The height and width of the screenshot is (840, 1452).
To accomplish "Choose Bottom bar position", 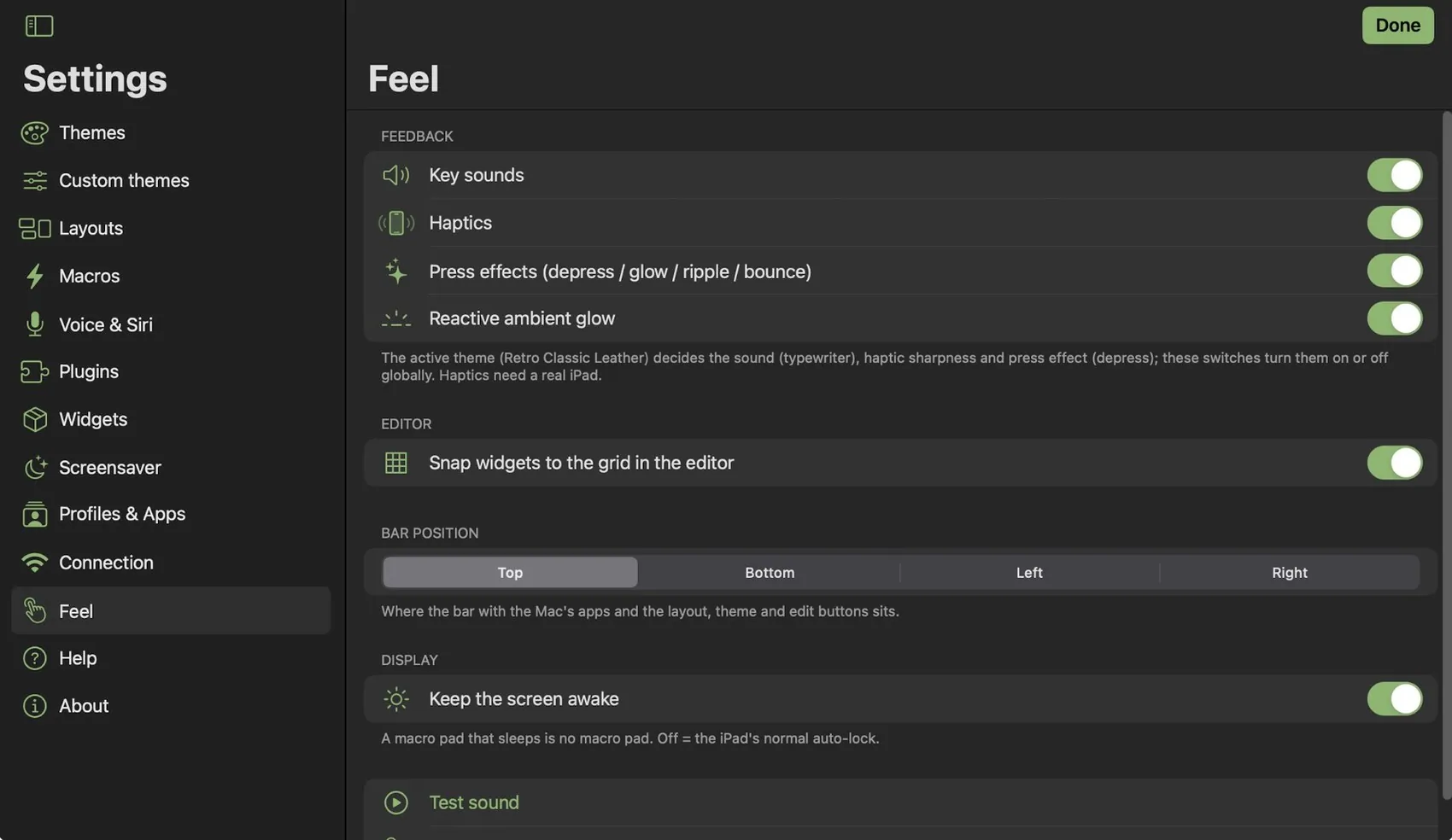I will [770, 573].
